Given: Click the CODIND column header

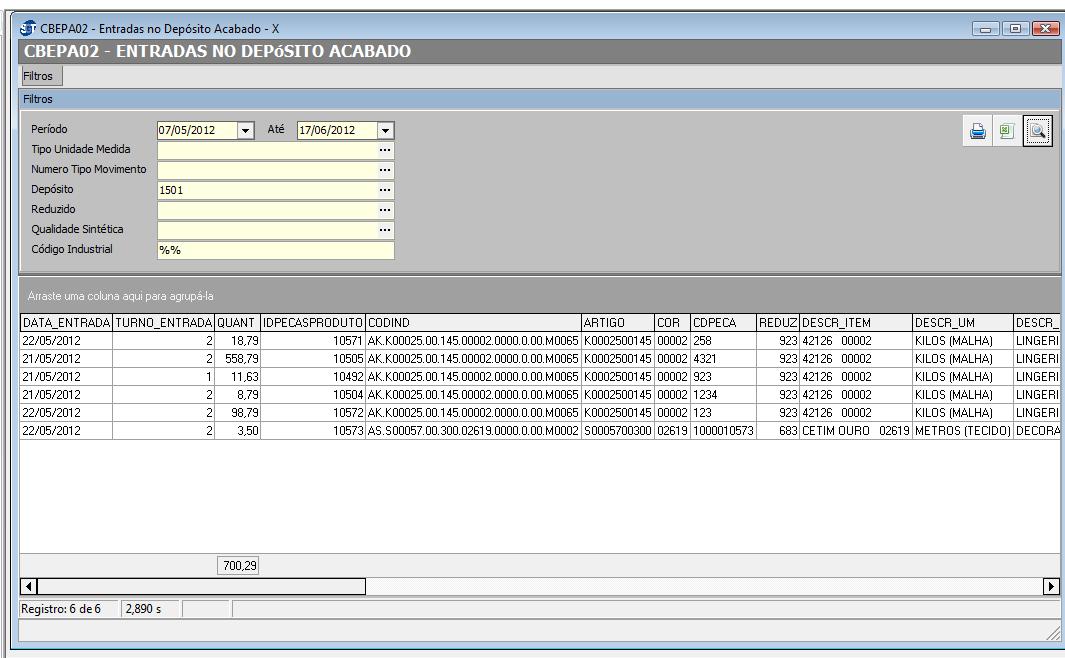Looking at the screenshot, I should pyautogui.click(x=472, y=323).
